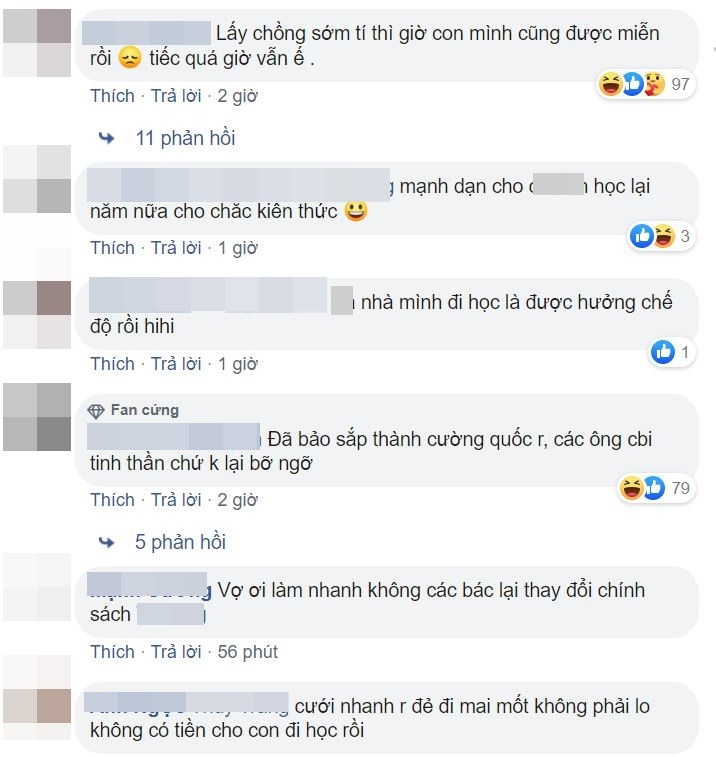Reply to the Vợ ơi làm nhanh comment

(176, 652)
